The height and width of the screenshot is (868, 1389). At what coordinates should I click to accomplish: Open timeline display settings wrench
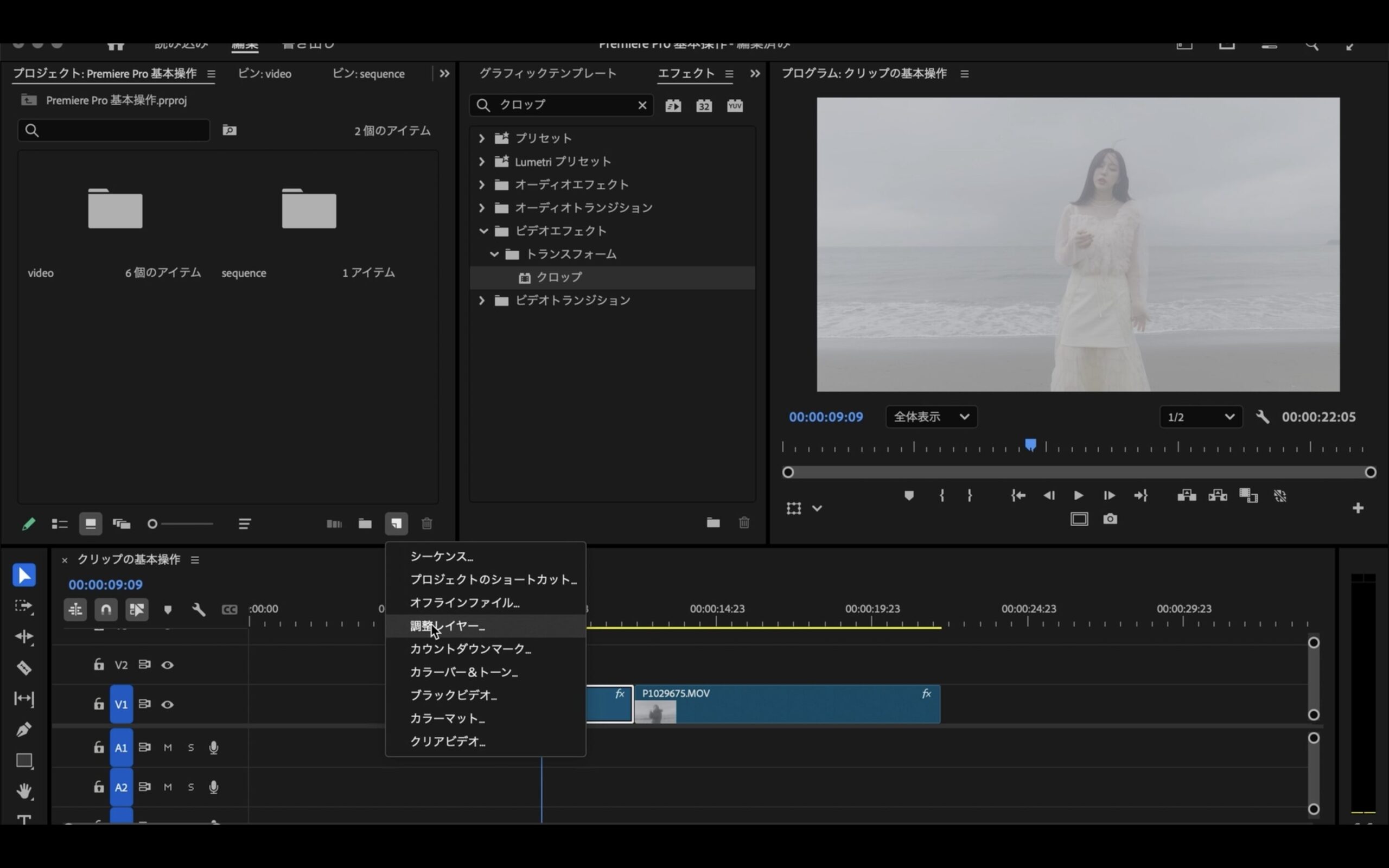[199, 609]
